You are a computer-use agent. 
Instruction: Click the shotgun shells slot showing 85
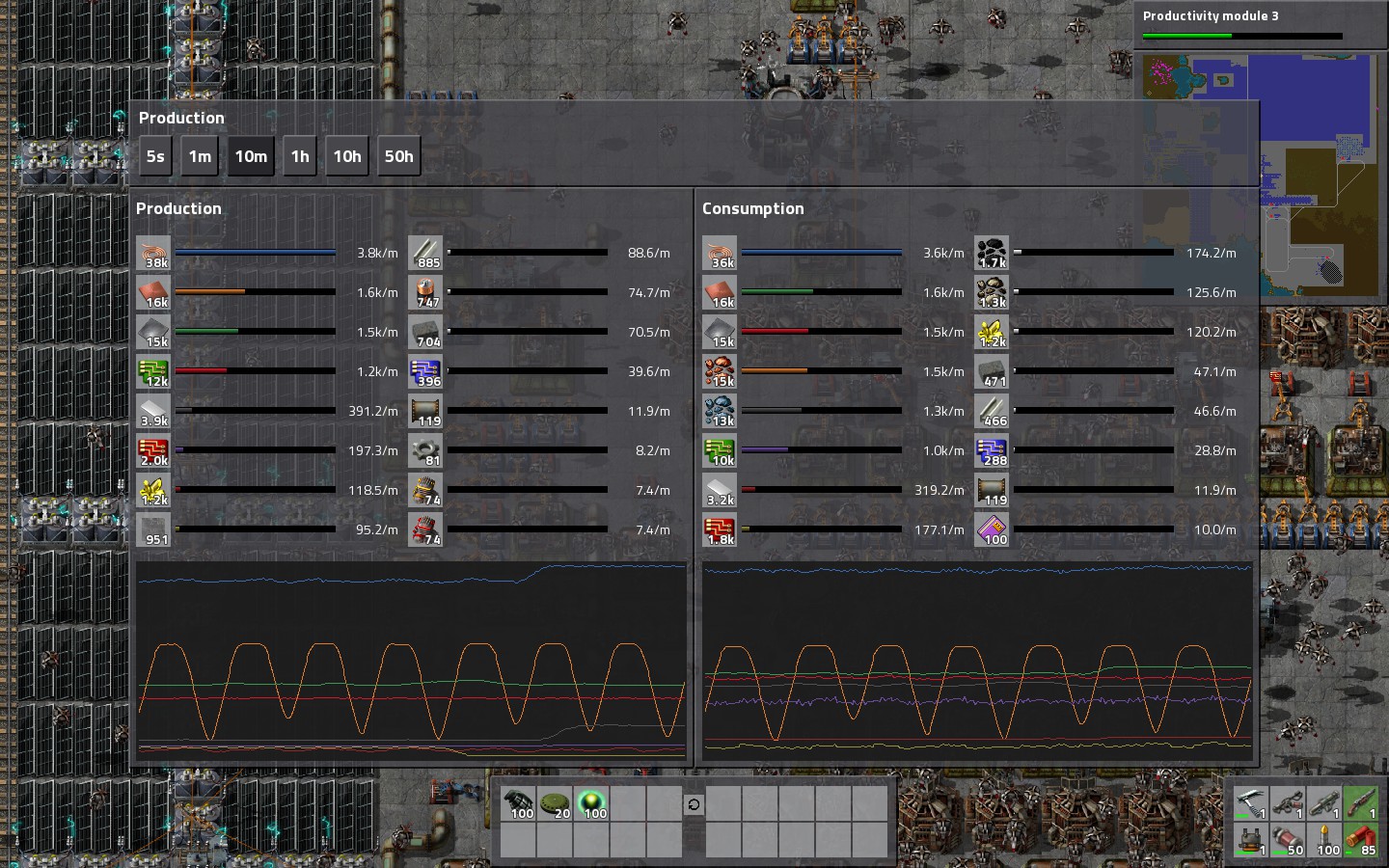pos(1361,840)
